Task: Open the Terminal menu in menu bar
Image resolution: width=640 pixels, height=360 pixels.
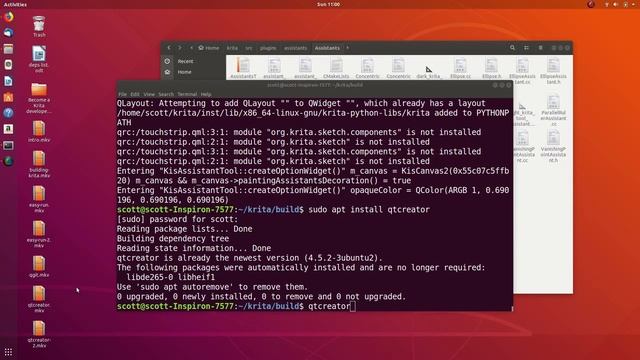Action: point(187,94)
